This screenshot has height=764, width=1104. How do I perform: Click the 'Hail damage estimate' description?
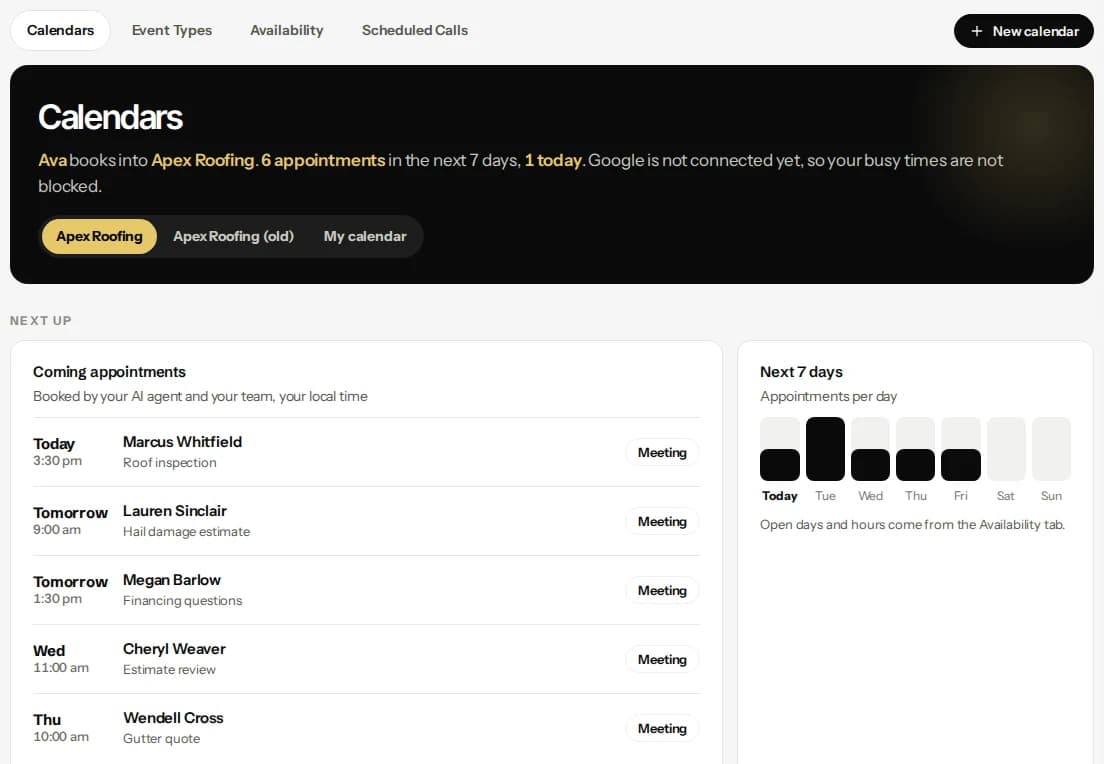[187, 532]
